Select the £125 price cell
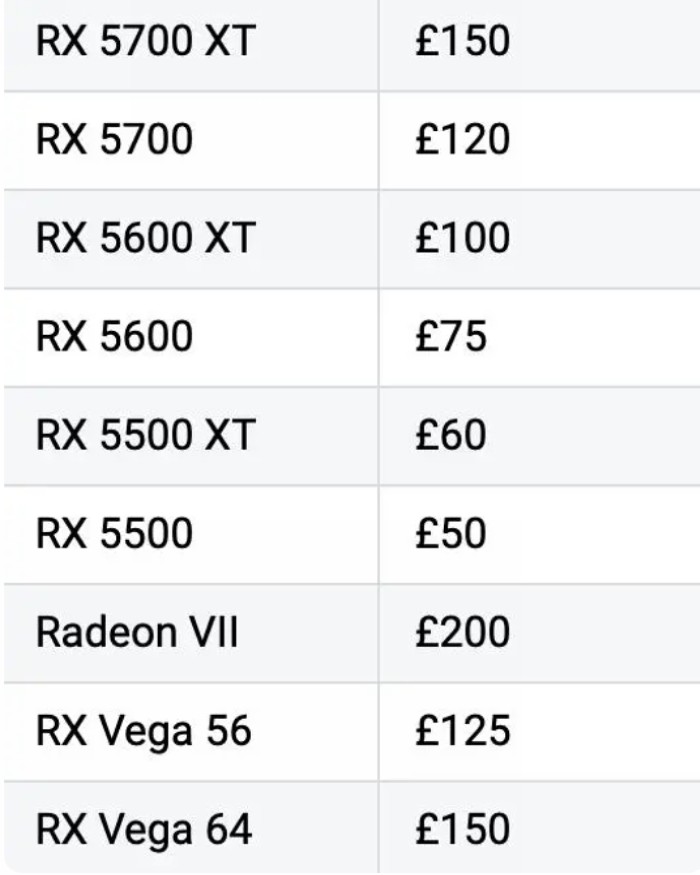The height and width of the screenshot is (875, 700). (463, 731)
